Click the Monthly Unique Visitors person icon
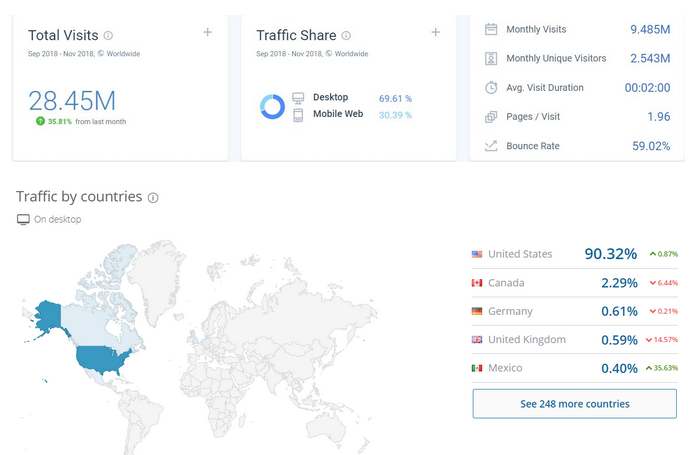Screen dimensions: 689x455 point(491,58)
